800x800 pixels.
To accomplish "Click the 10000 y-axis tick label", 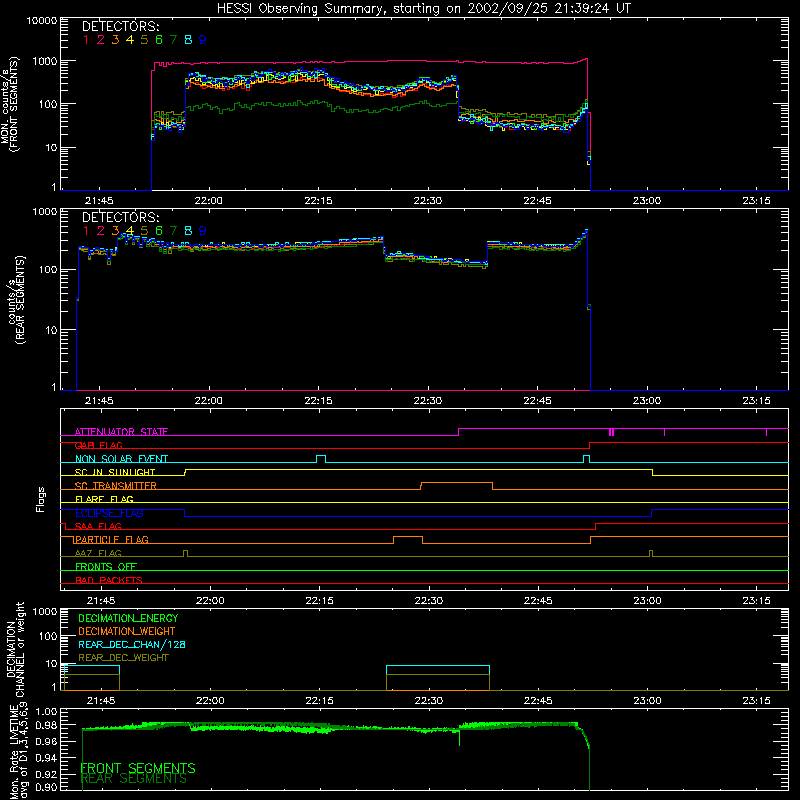I will point(42,20).
